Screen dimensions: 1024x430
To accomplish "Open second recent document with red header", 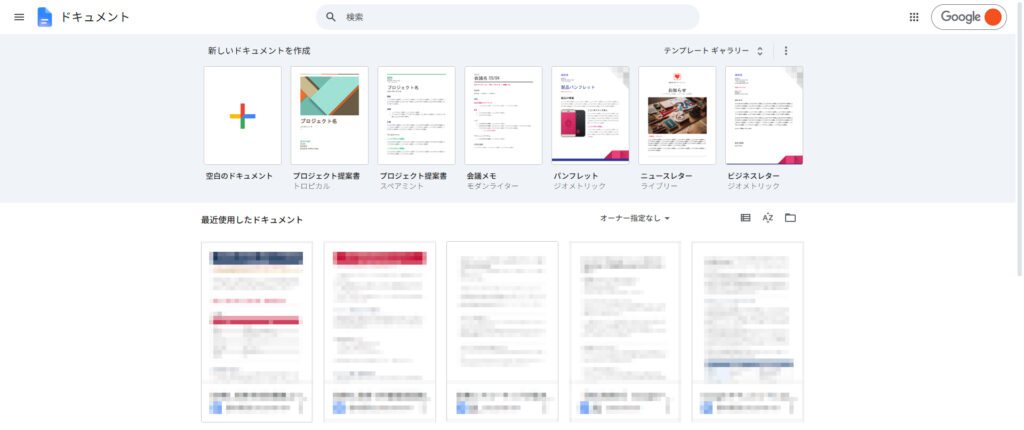I will tap(379, 332).
